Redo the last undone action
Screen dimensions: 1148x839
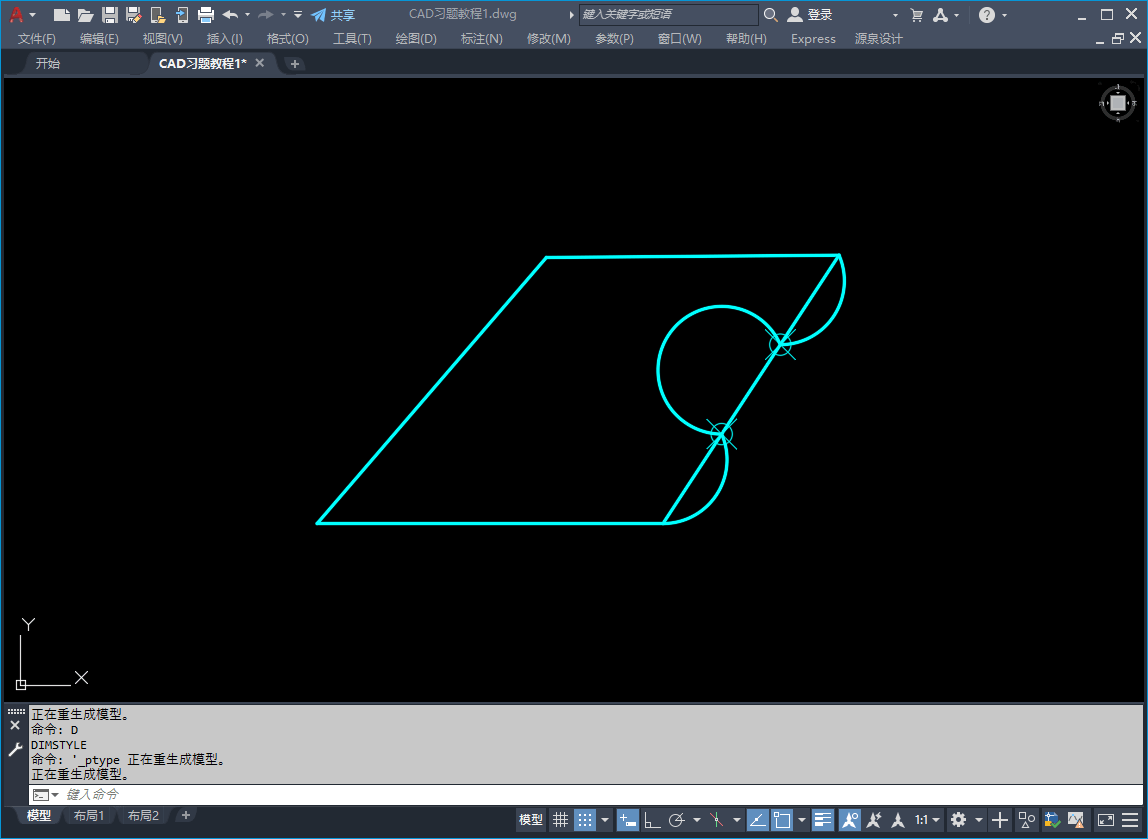[x=266, y=15]
